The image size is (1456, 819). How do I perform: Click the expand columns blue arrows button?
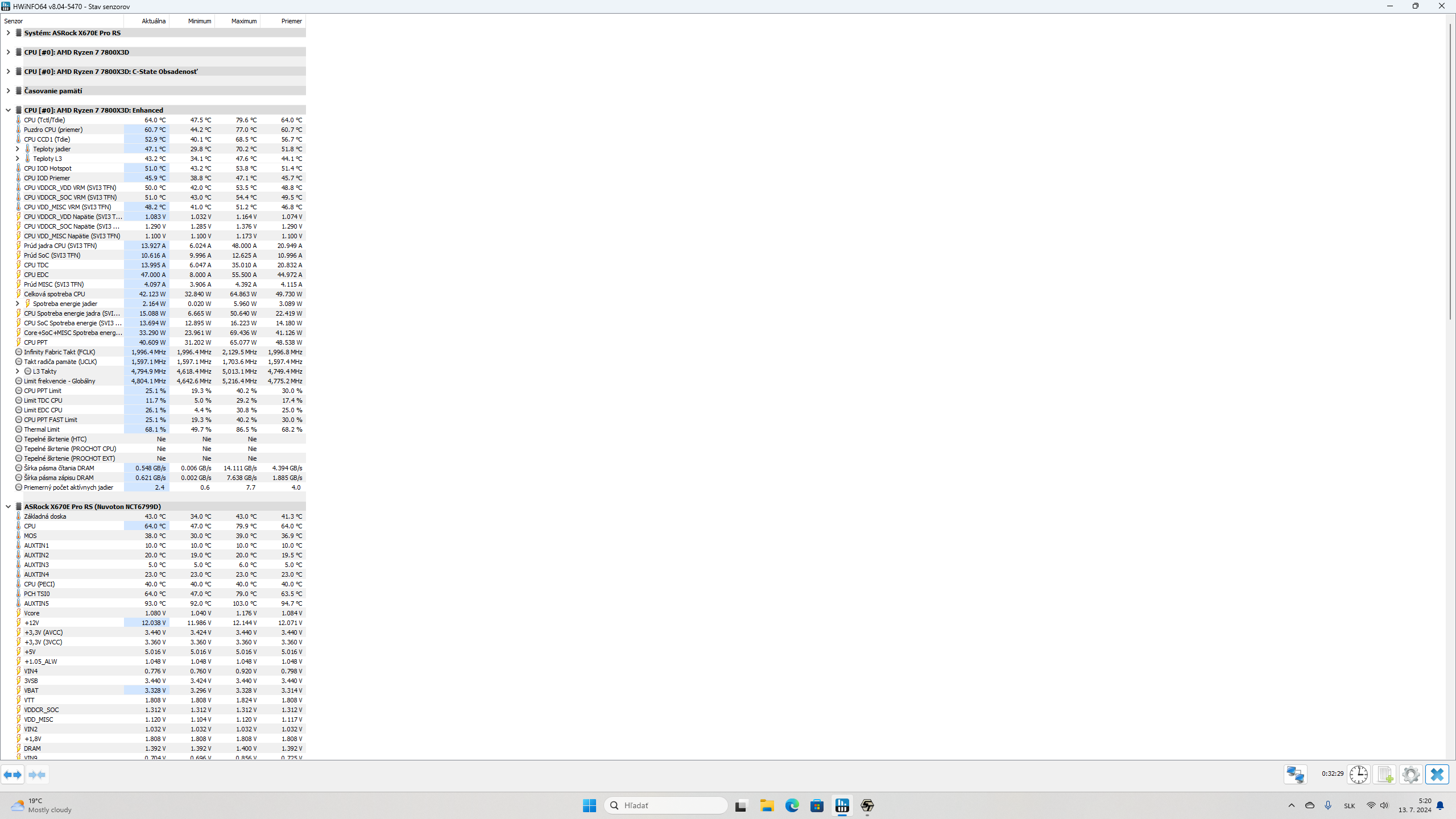coord(13,775)
